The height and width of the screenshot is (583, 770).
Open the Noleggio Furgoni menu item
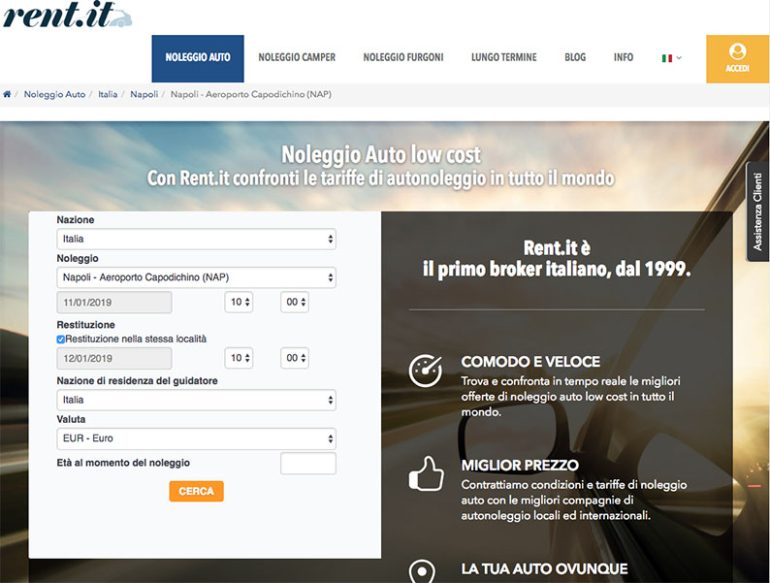[403, 57]
